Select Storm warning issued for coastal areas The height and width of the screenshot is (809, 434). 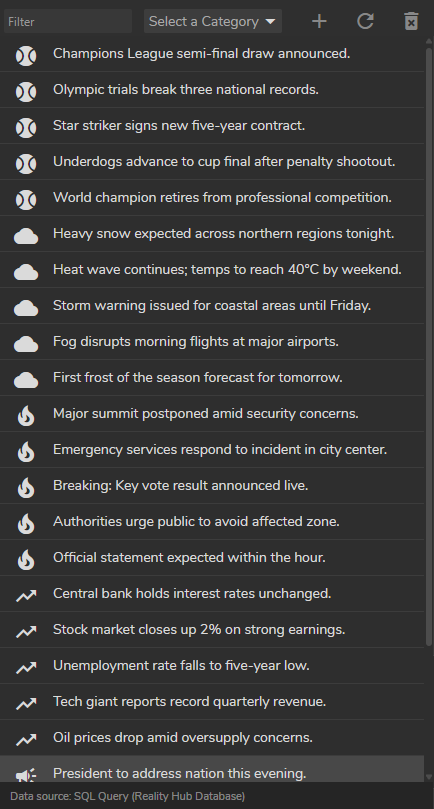[212, 306]
